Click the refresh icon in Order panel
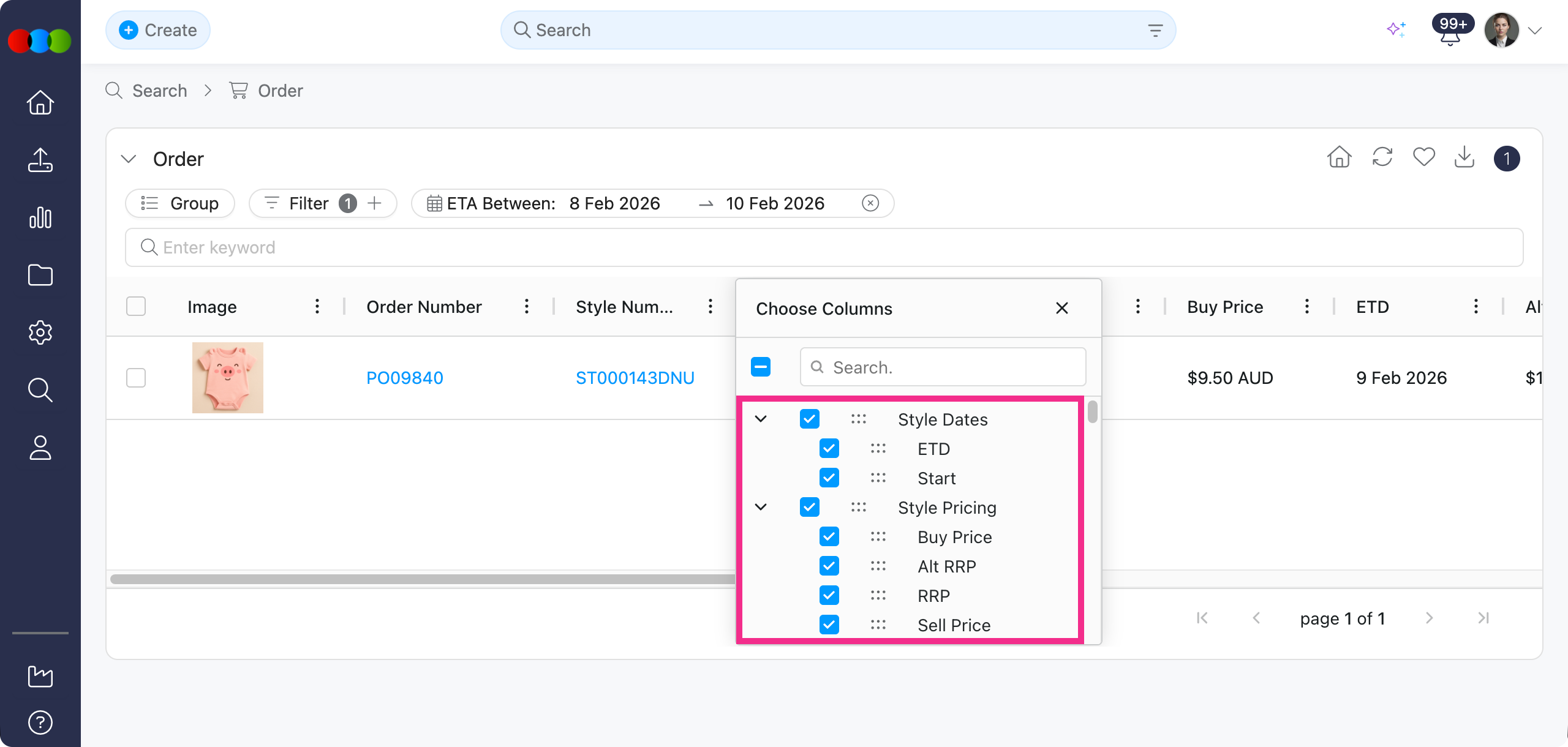 1382,157
